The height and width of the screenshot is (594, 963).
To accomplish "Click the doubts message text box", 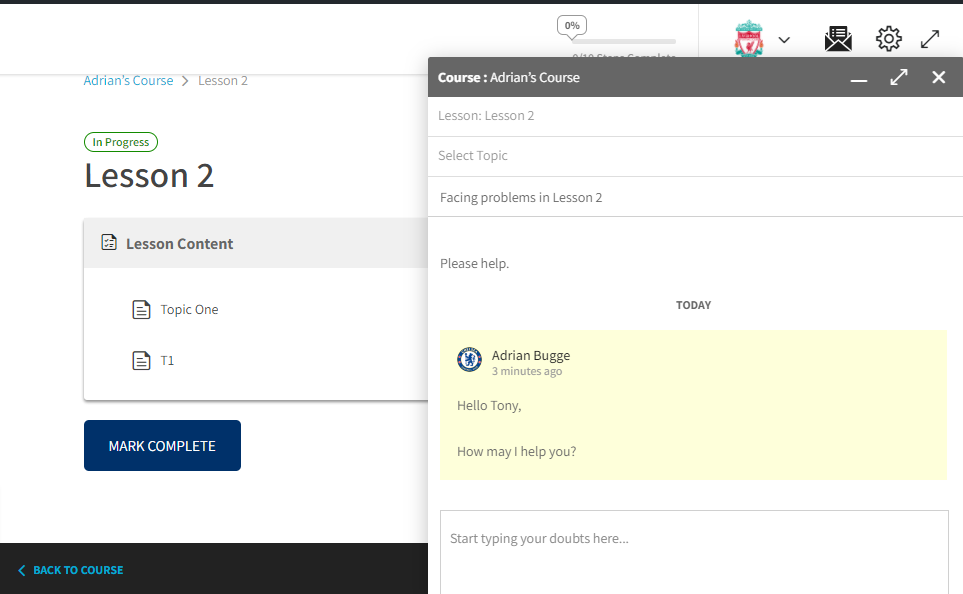I will click(693, 550).
